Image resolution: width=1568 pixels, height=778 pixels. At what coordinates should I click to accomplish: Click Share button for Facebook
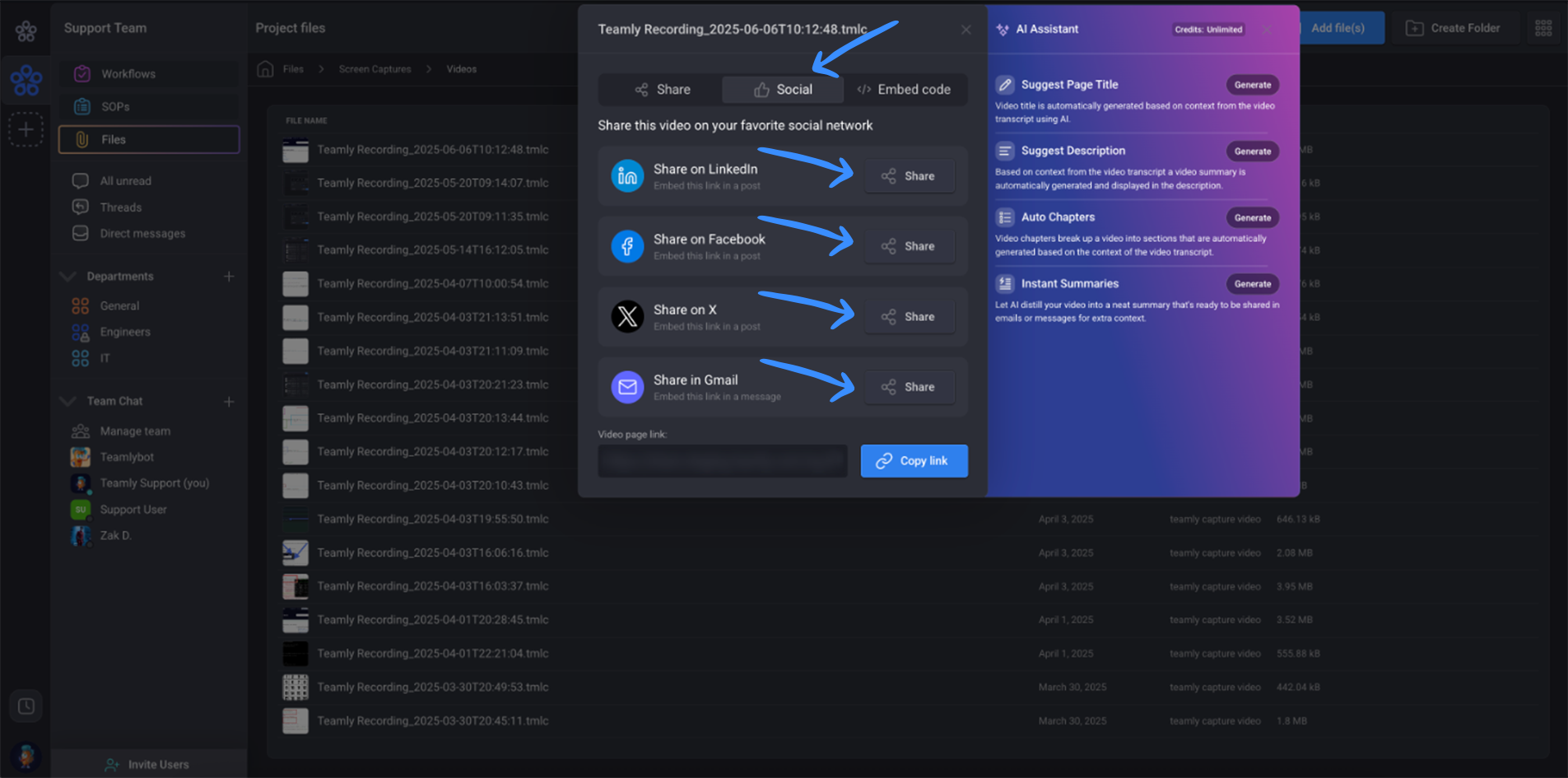pyautogui.click(x=909, y=246)
